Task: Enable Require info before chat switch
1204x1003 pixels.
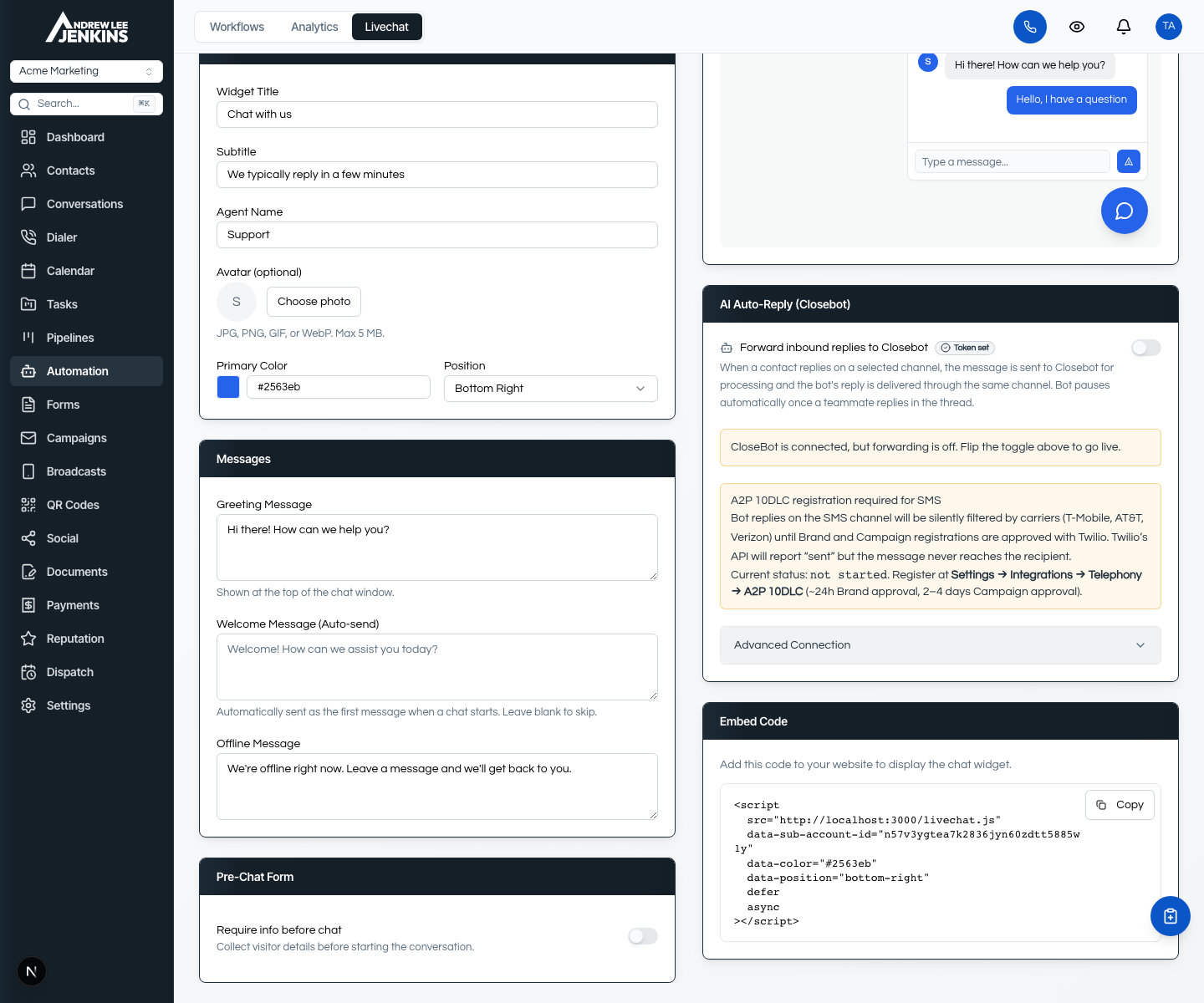Action: pyautogui.click(x=643, y=936)
